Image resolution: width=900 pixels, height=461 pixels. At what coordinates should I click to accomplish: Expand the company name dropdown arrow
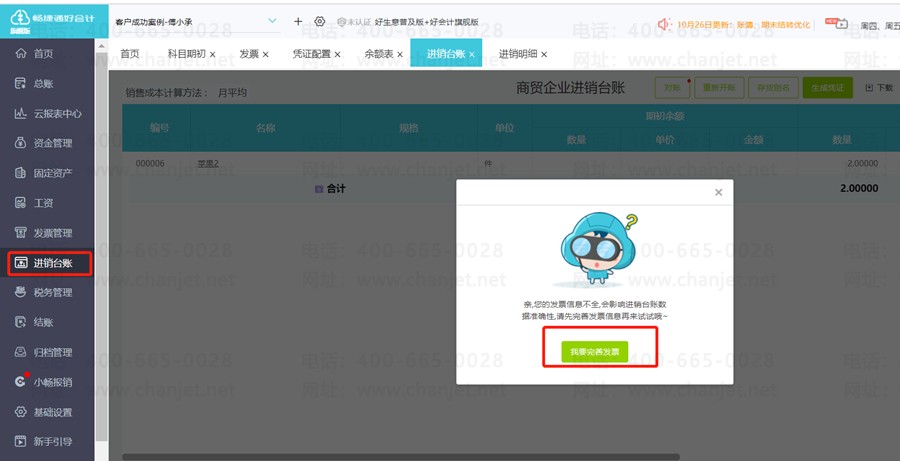point(273,21)
